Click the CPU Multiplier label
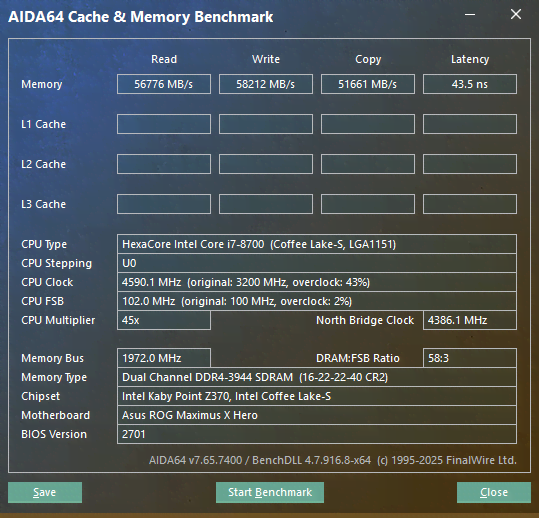This screenshot has width=539, height=518. click(x=58, y=320)
